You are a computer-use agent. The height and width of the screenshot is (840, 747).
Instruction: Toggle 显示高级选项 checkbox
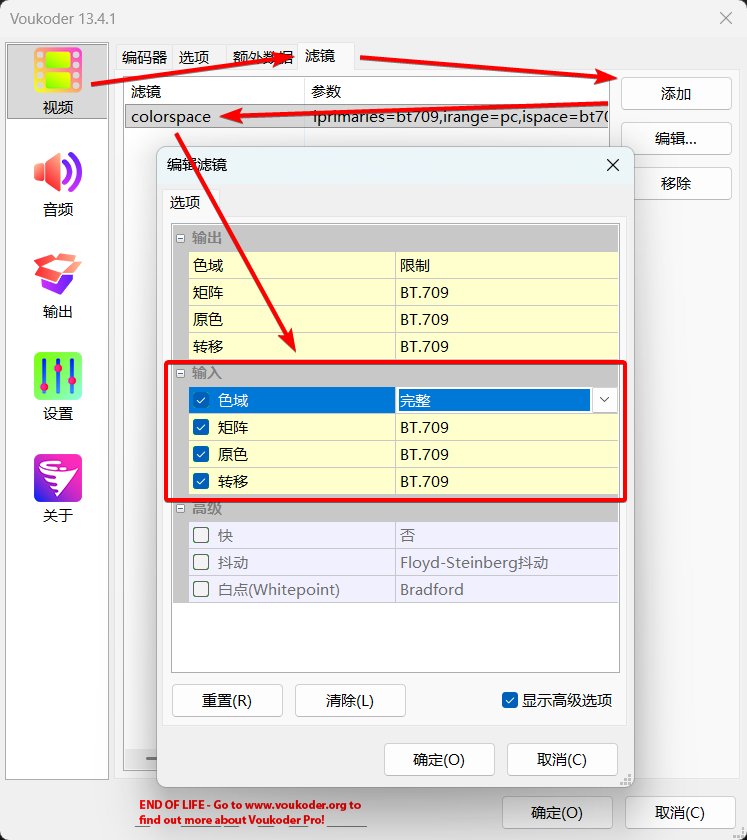tap(510, 700)
